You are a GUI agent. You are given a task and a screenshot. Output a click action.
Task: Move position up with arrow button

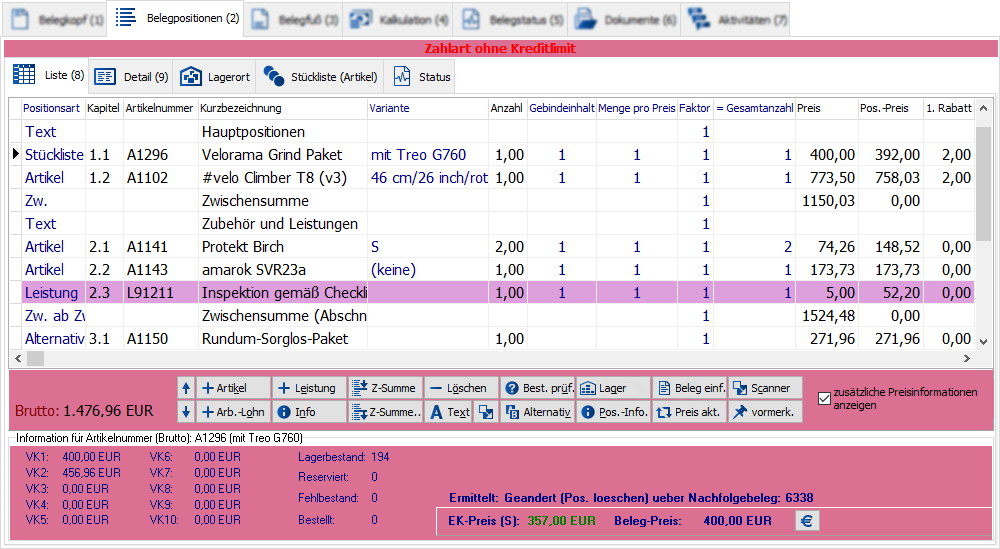[x=186, y=388]
